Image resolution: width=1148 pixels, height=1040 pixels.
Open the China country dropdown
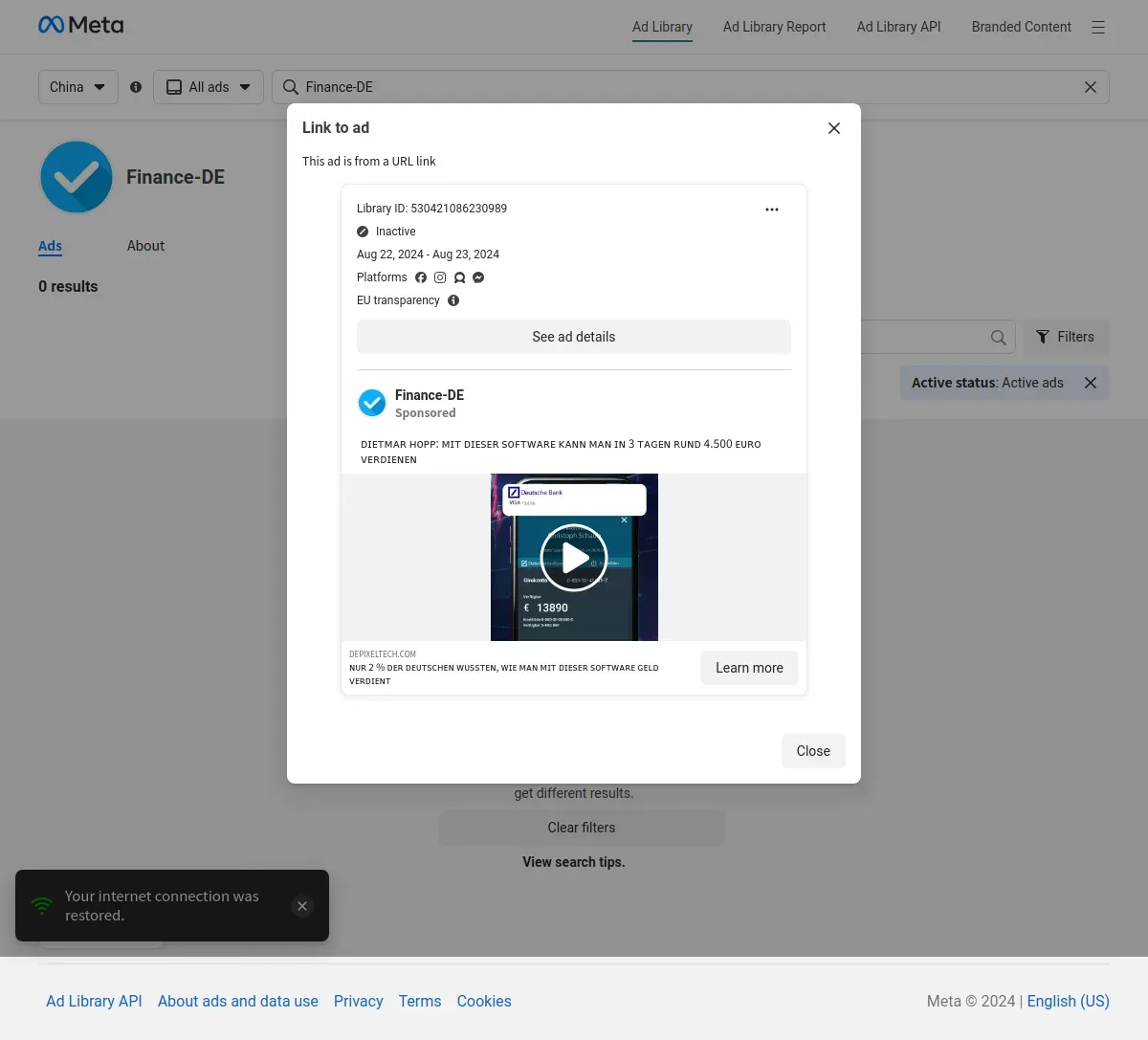pos(78,87)
